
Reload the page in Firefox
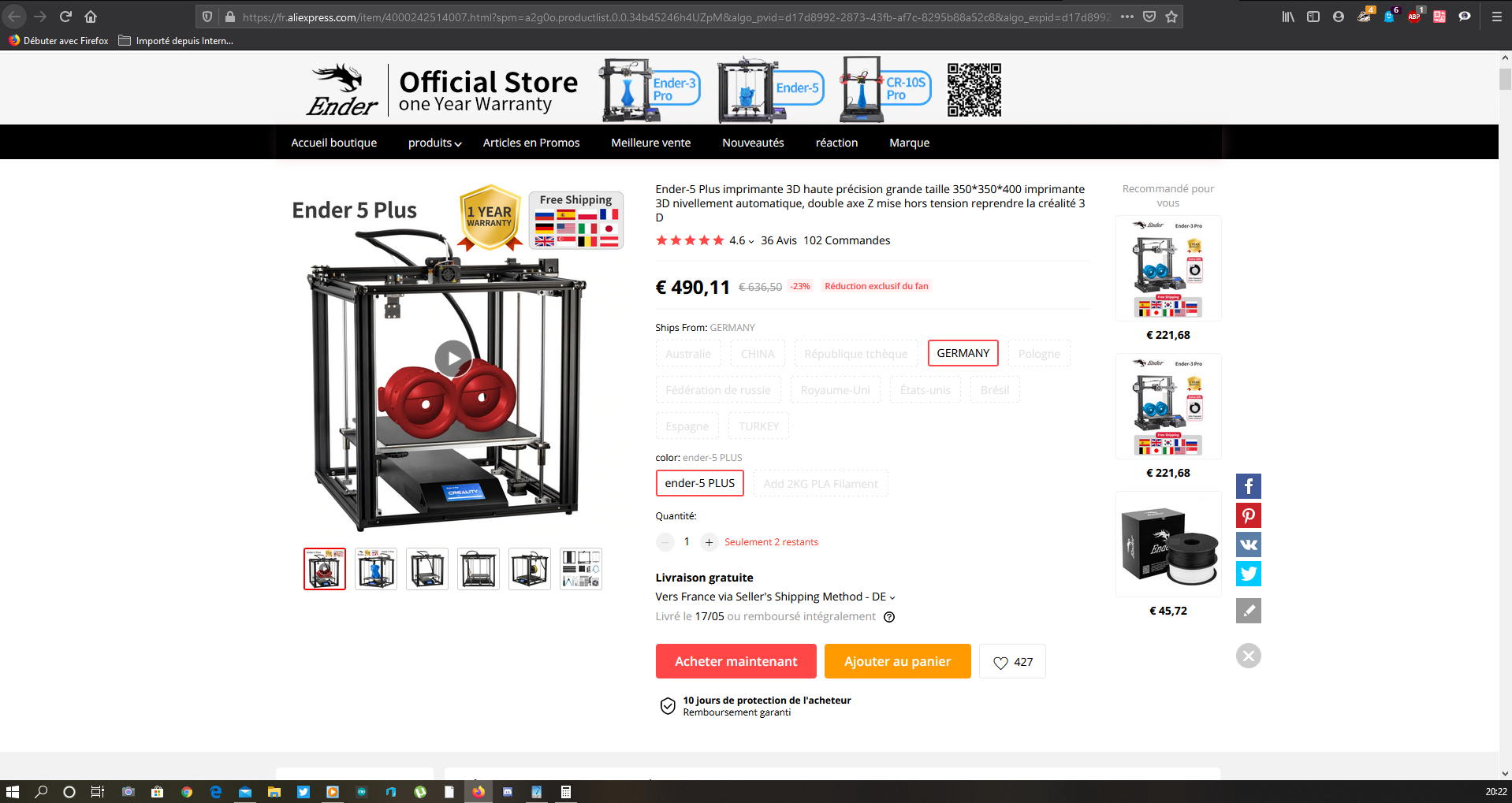[x=65, y=17]
